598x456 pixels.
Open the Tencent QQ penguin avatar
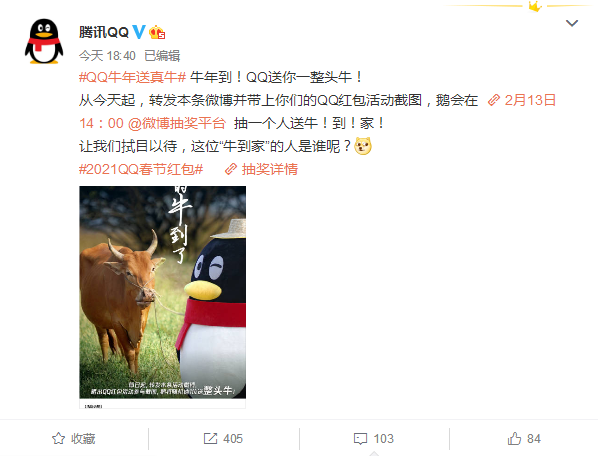pyautogui.click(x=44, y=41)
